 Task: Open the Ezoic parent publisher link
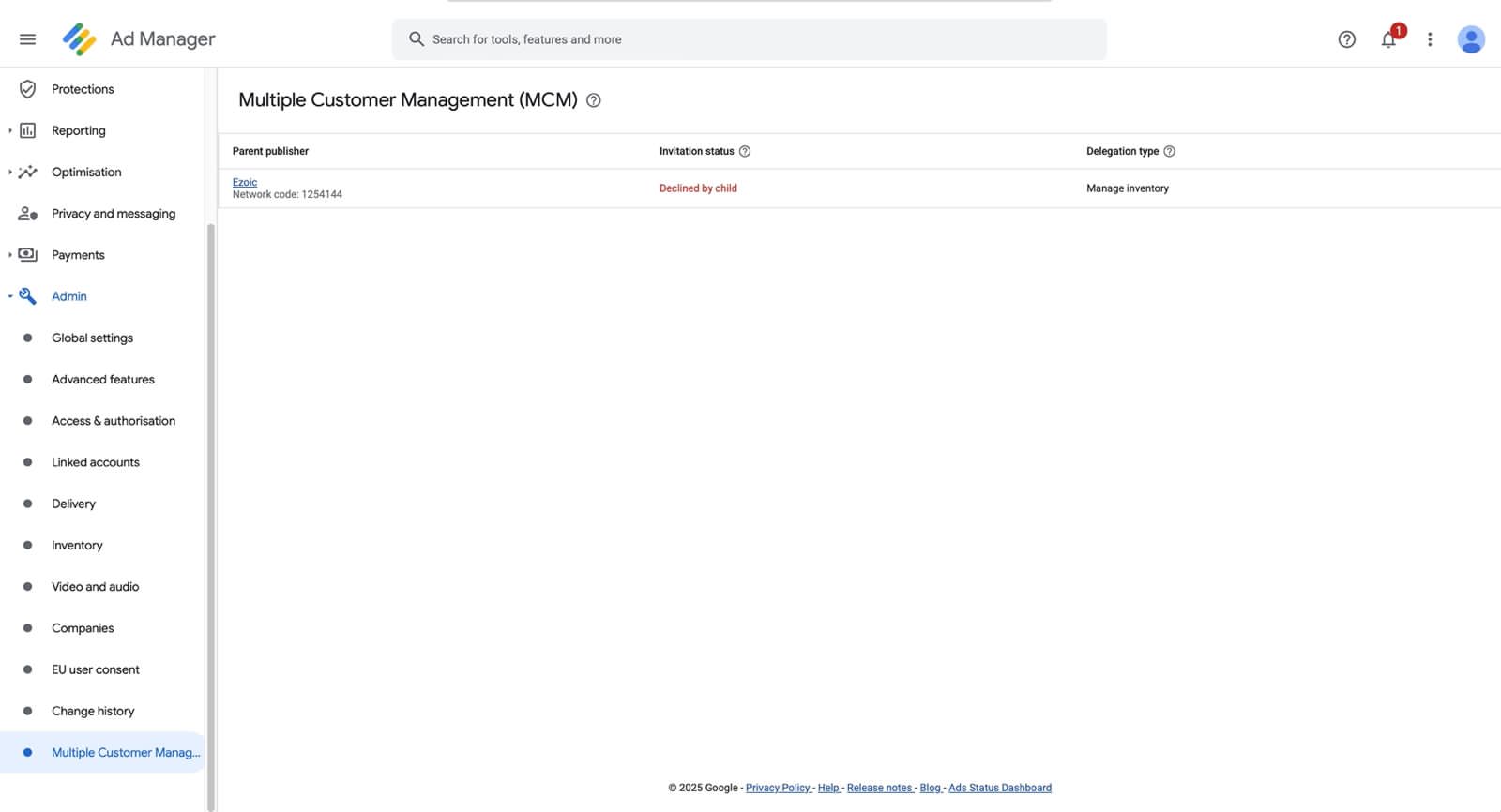(x=245, y=182)
